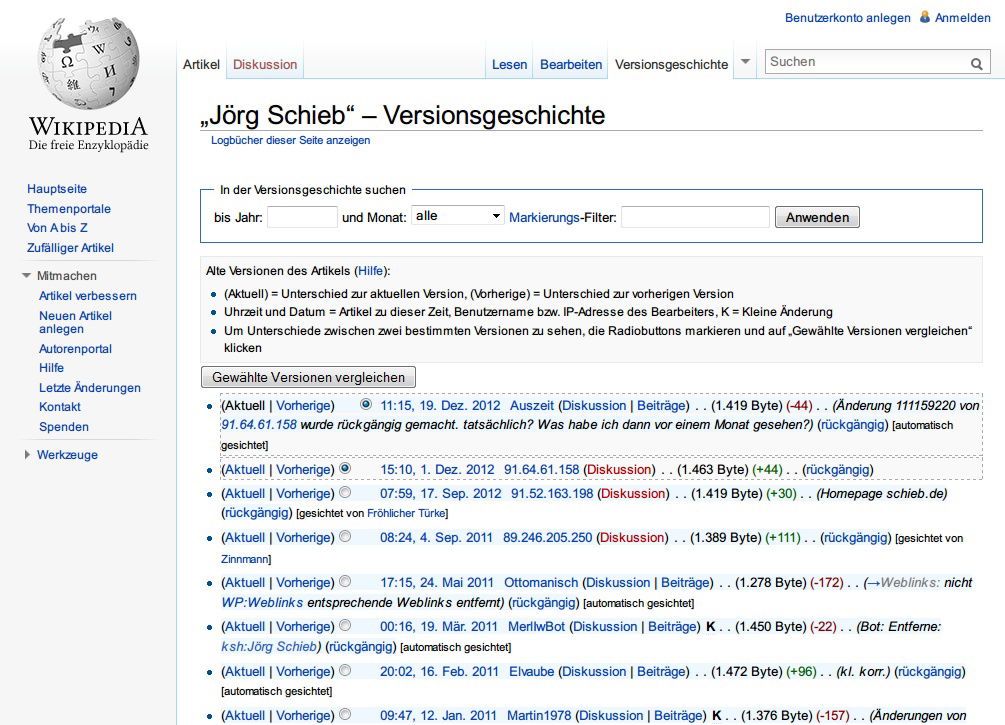Image resolution: width=1005 pixels, height=725 pixels.
Task: Click the Anwenden button
Action: 817,217
